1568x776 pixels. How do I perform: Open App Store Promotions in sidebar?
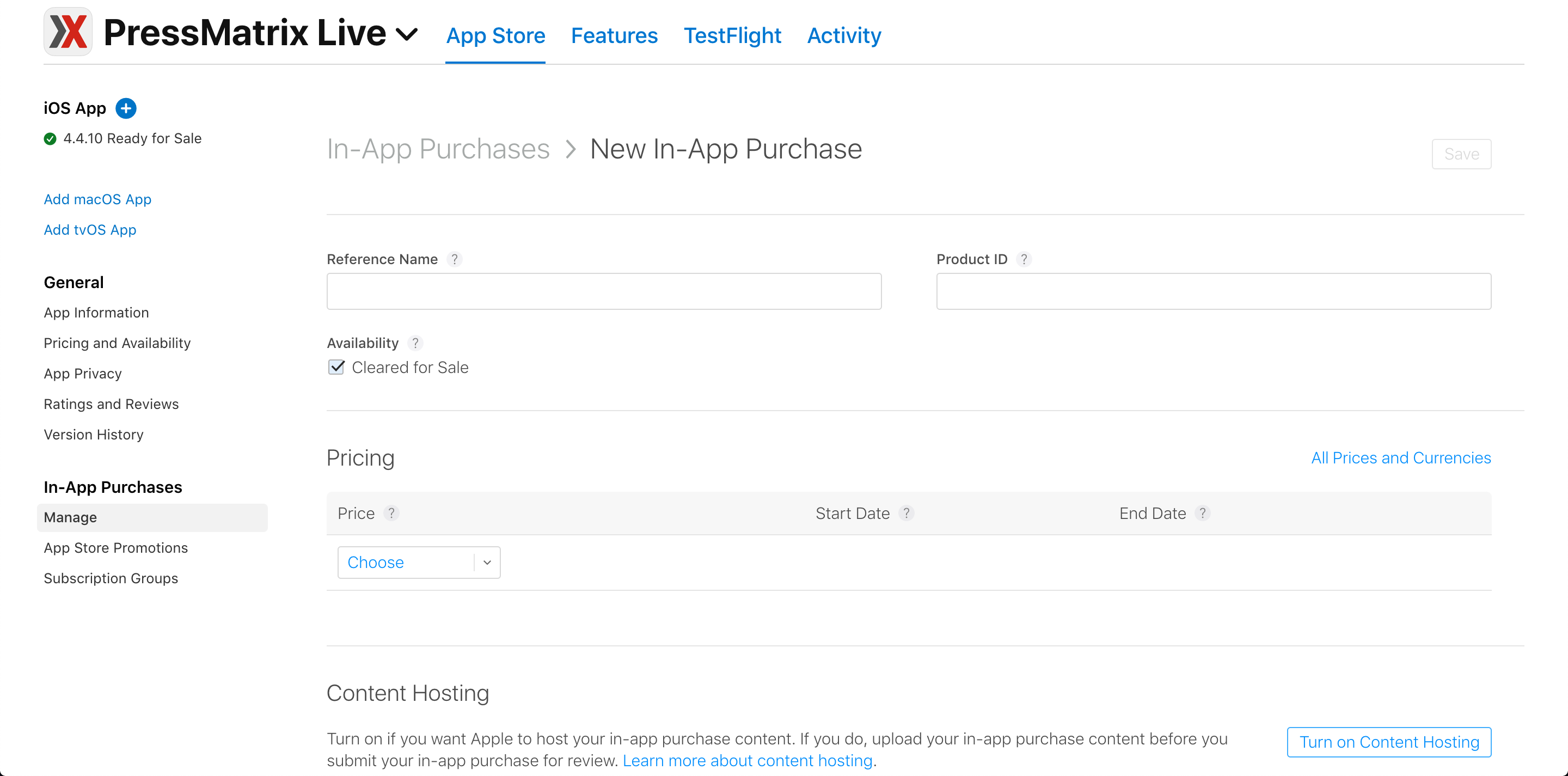(x=115, y=548)
